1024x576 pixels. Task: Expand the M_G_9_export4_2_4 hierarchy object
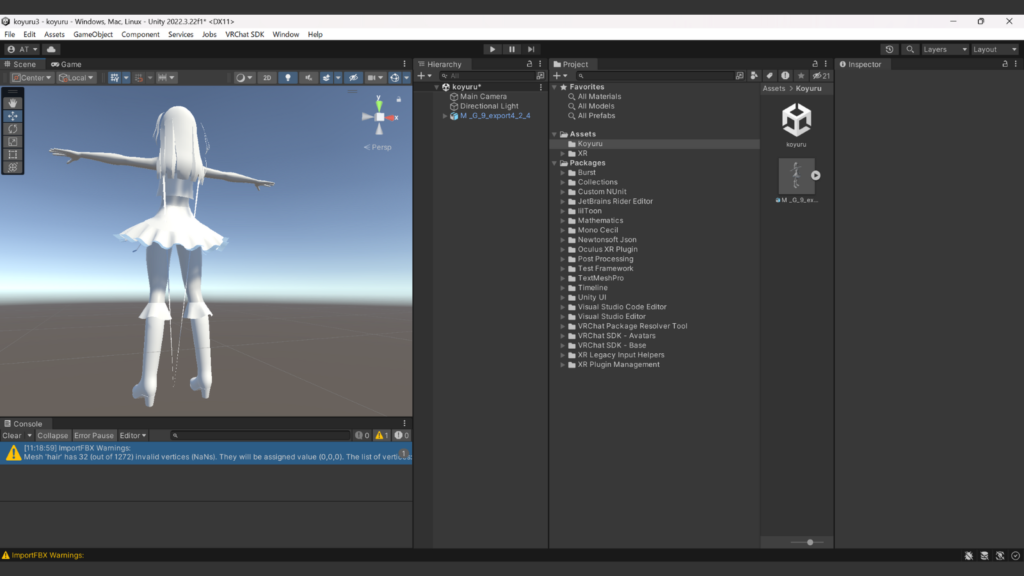[445, 116]
